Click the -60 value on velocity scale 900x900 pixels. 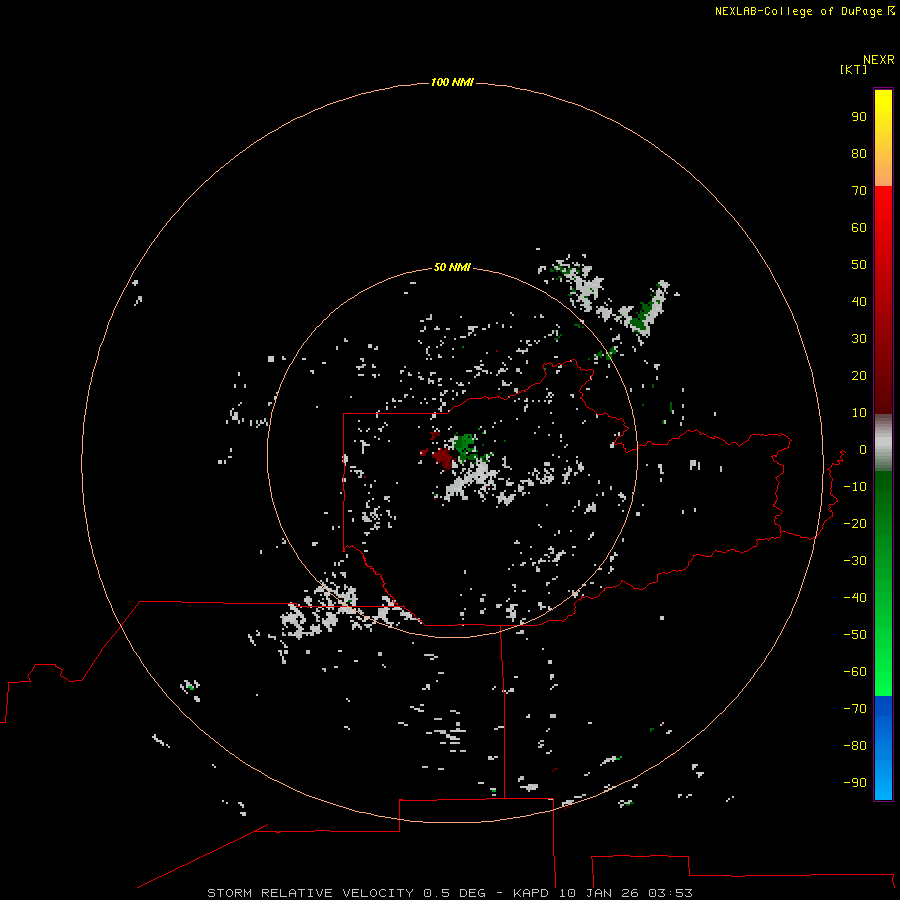855,672
